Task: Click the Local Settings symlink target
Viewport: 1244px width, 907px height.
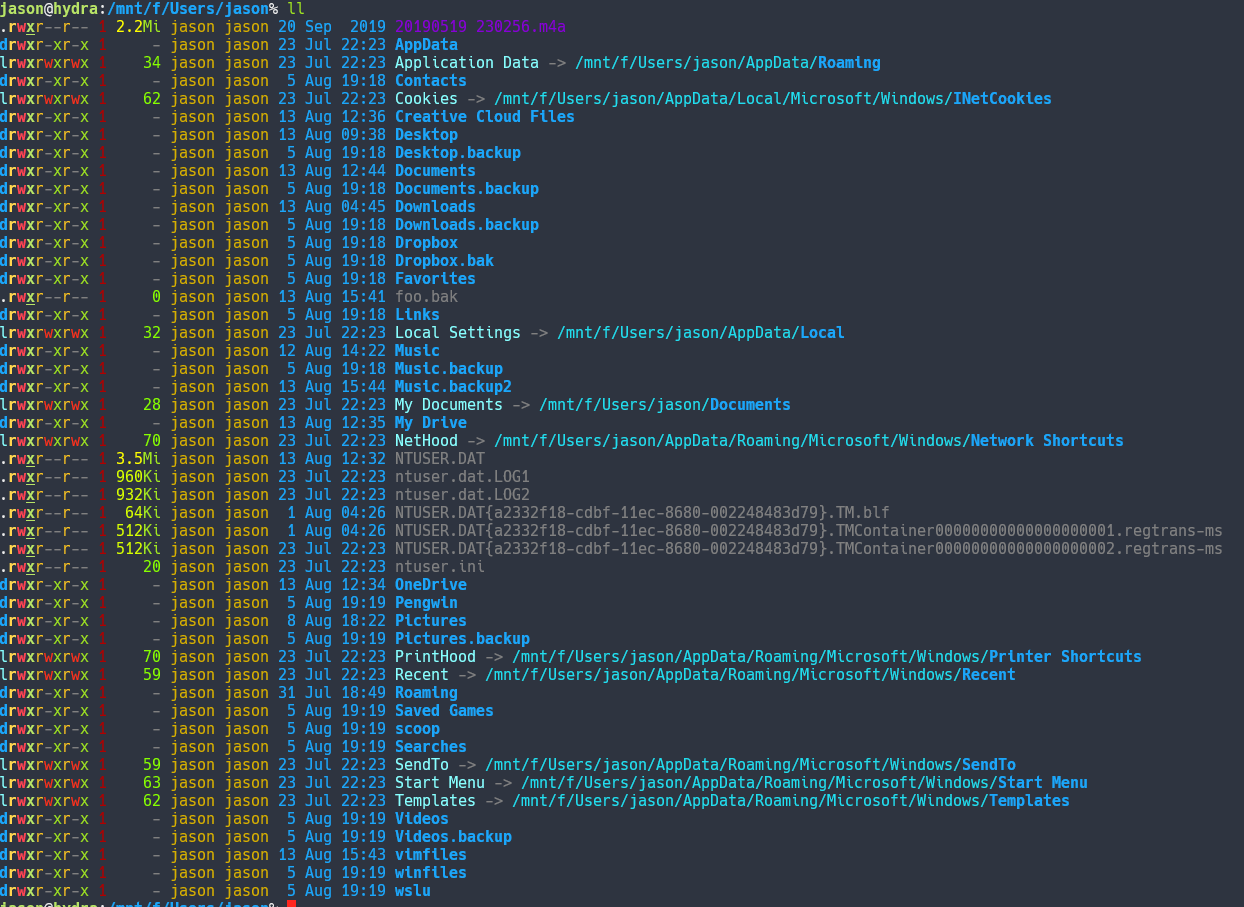Action: pos(700,332)
